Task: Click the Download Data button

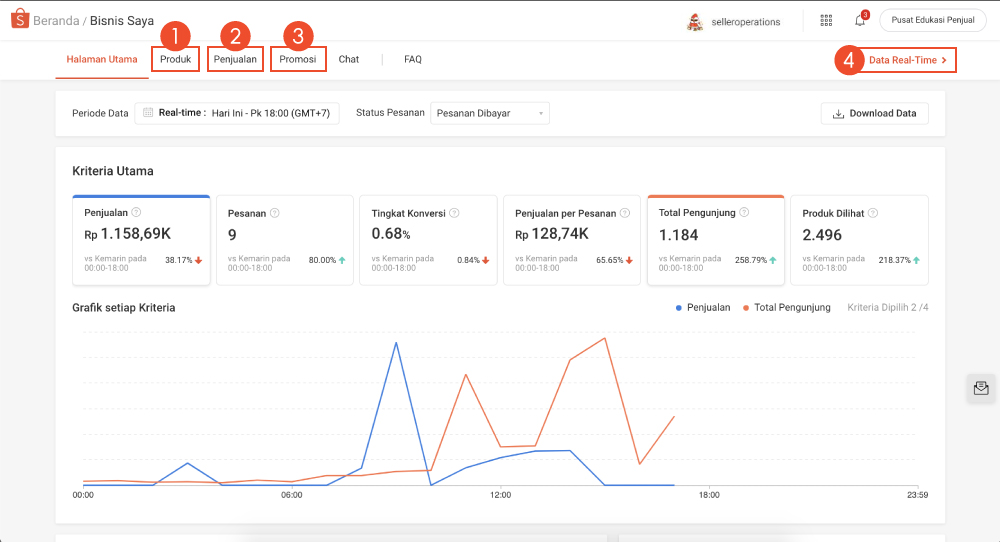Action: click(x=874, y=113)
